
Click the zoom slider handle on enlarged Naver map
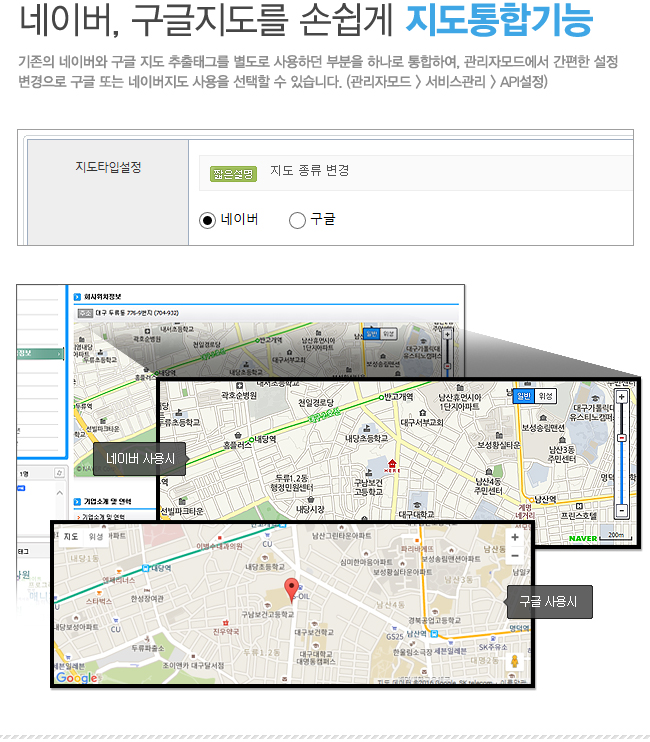[x=622, y=438]
